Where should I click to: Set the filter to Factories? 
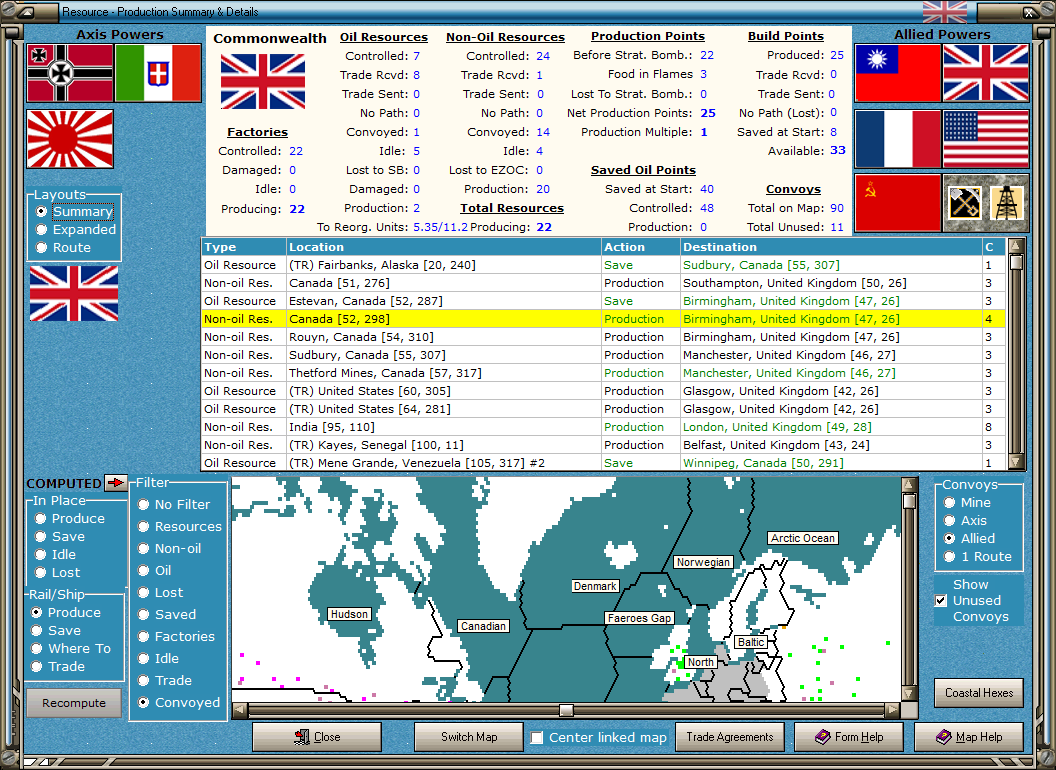click(145, 637)
